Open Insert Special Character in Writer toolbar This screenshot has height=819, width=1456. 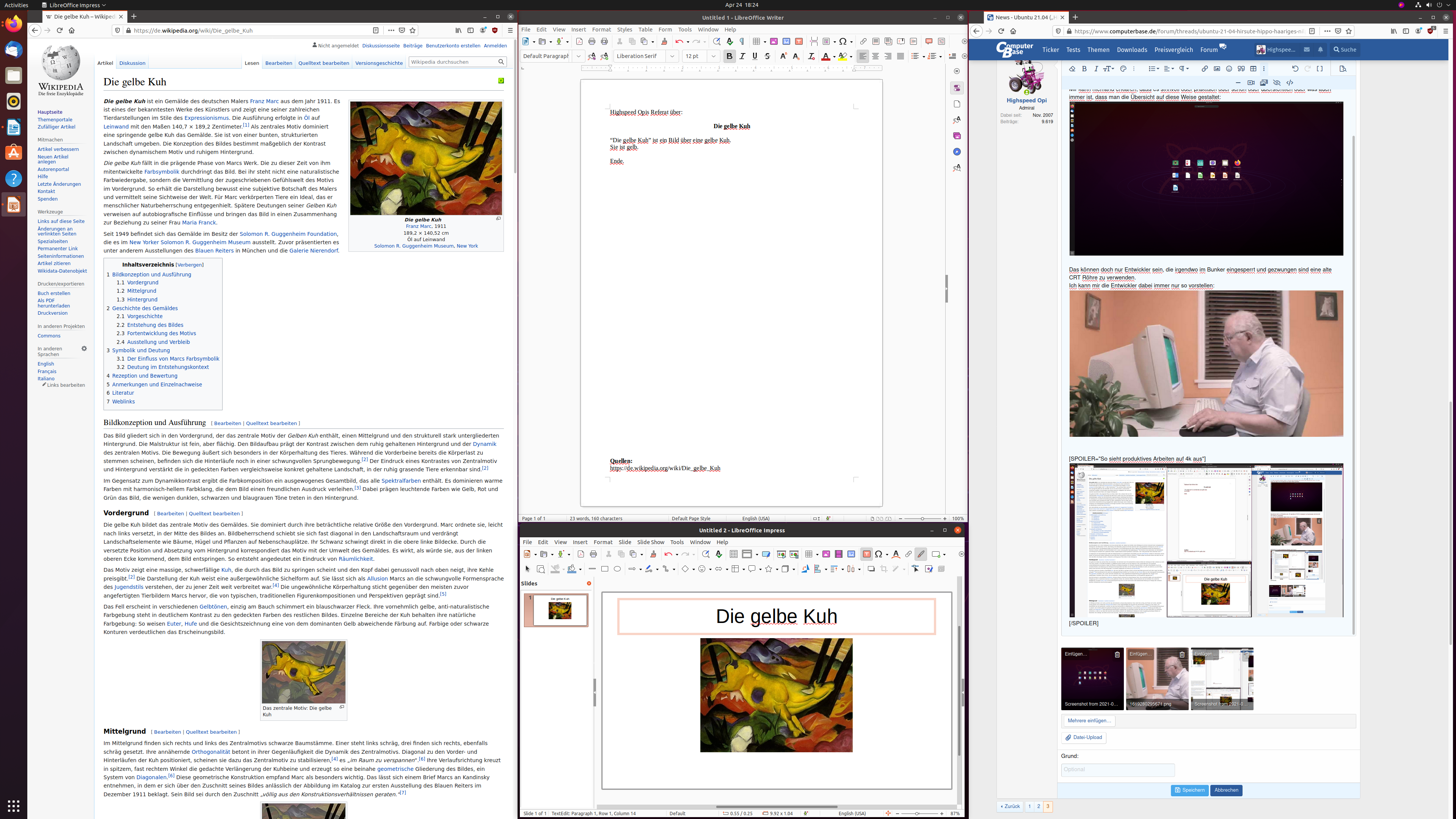[x=843, y=41]
